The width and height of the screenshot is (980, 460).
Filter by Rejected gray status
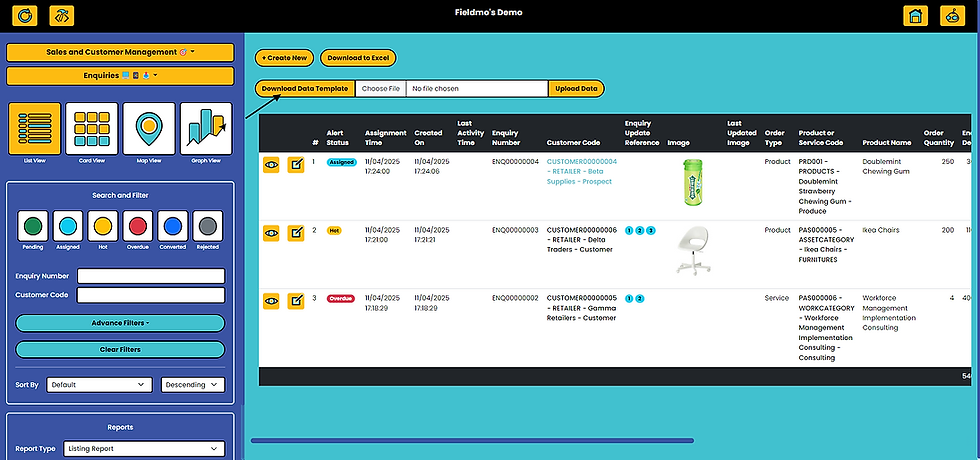click(208, 226)
